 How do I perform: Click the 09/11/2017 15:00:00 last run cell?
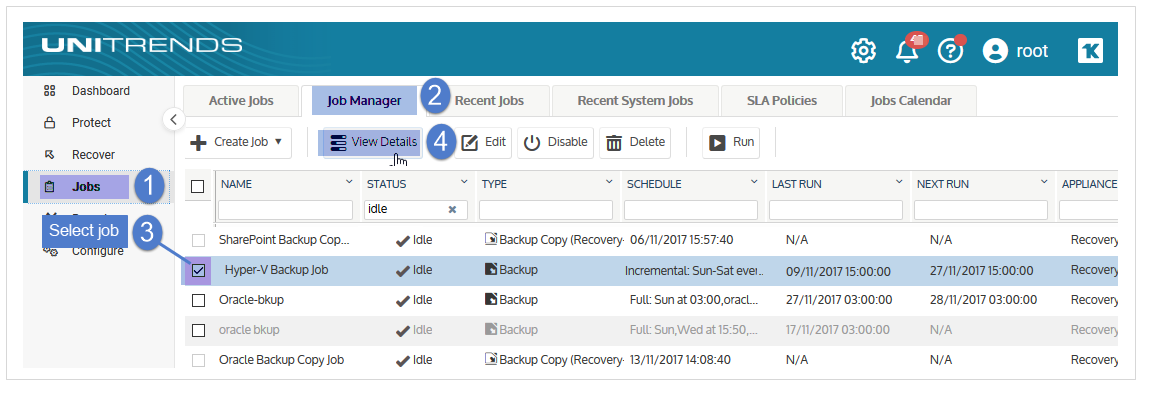(837, 271)
